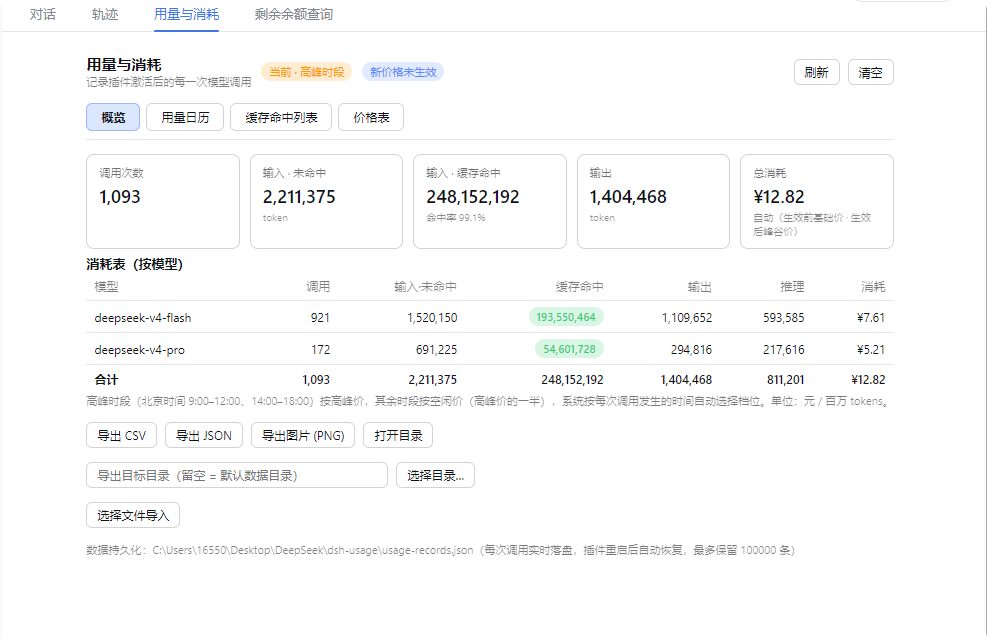The image size is (987, 642).
Task: Switch to the 用量日历 view
Action: 185,117
